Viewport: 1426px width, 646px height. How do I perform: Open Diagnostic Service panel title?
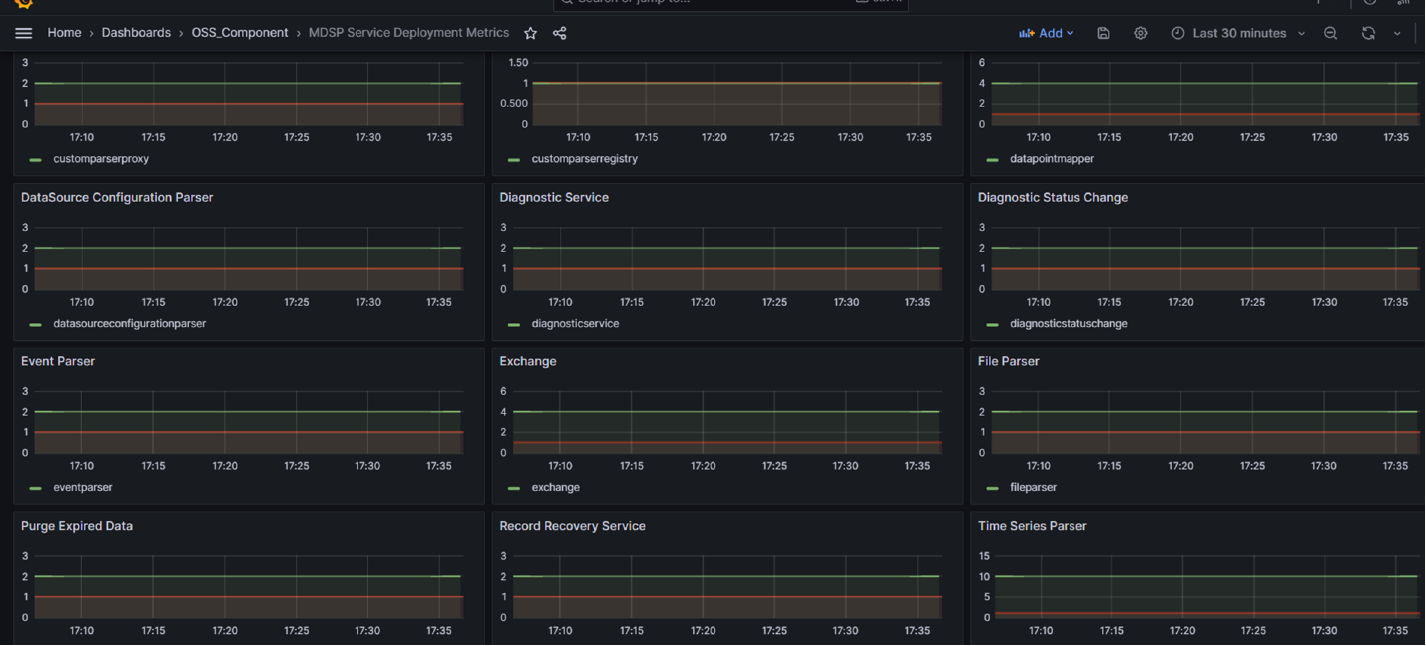[554, 197]
